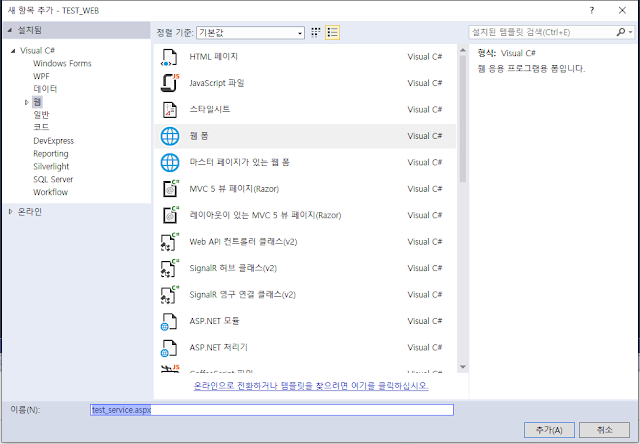This screenshot has width=640, height=444.
Task: Click the SignalR persistent connection class icon
Action: [170, 295]
